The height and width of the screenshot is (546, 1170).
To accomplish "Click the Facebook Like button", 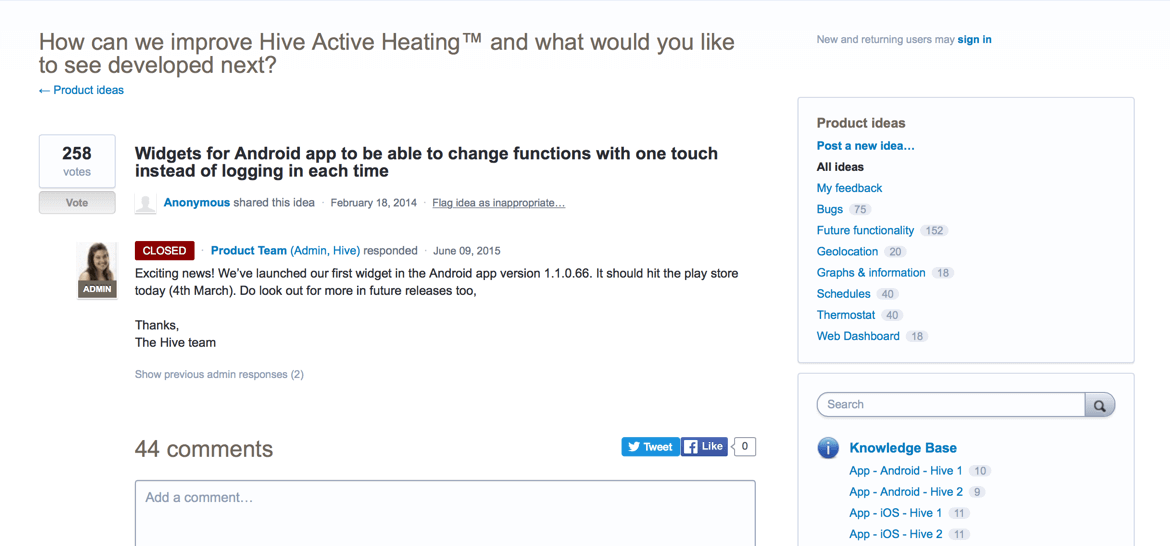I will [x=704, y=447].
